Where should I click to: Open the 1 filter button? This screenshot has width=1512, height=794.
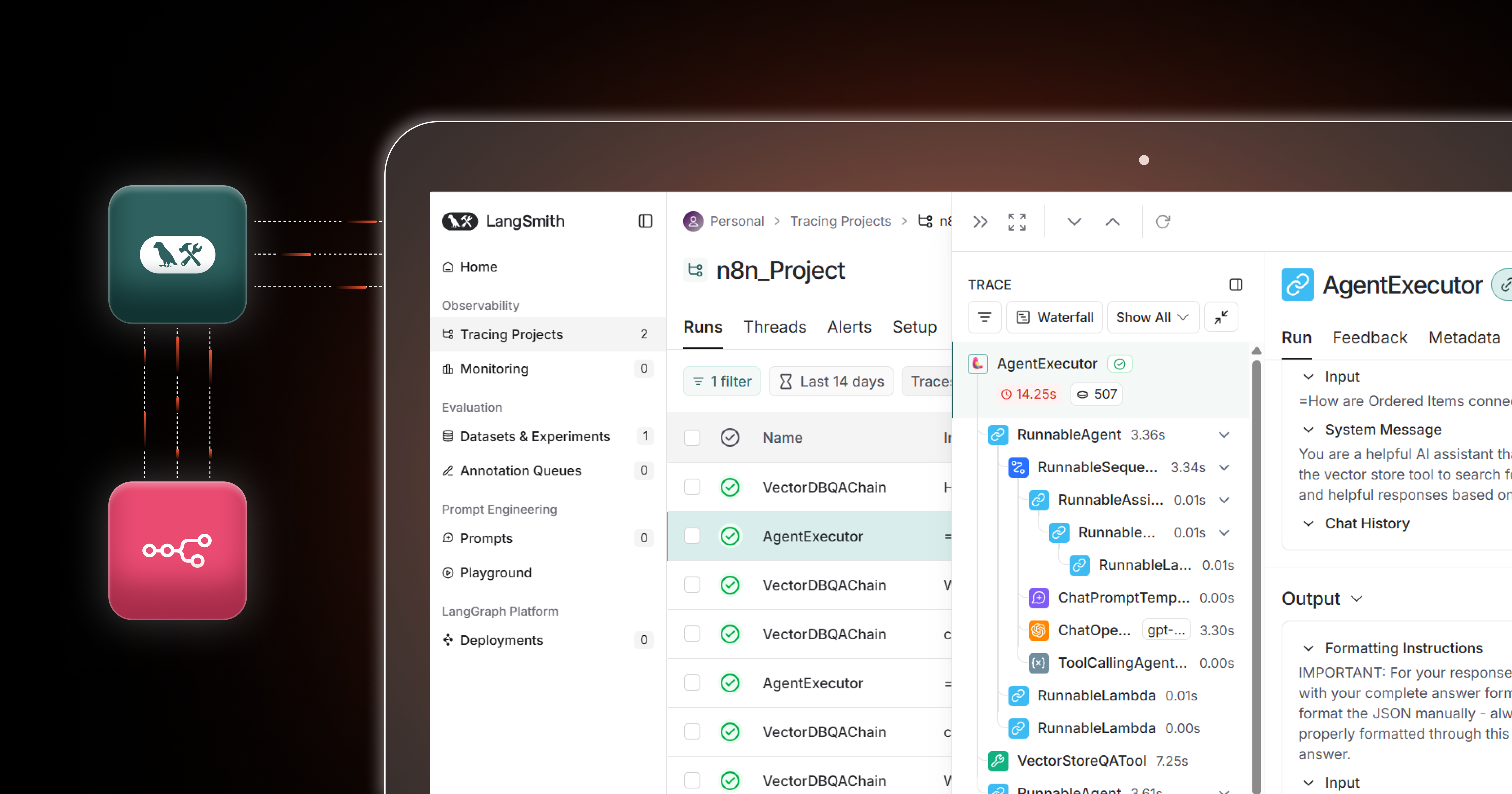722,381
